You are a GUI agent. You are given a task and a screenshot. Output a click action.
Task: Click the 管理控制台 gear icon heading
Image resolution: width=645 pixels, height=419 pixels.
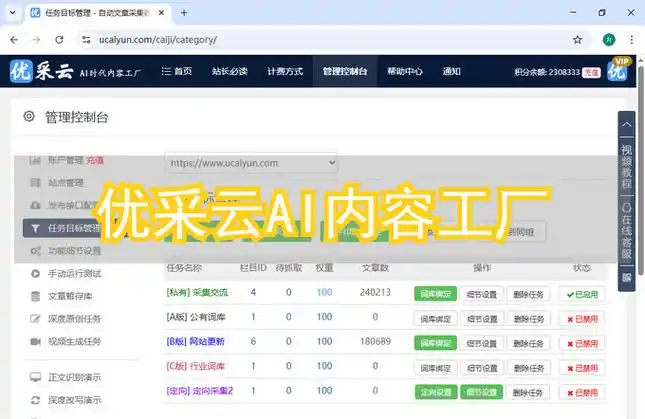coord(29,116)
